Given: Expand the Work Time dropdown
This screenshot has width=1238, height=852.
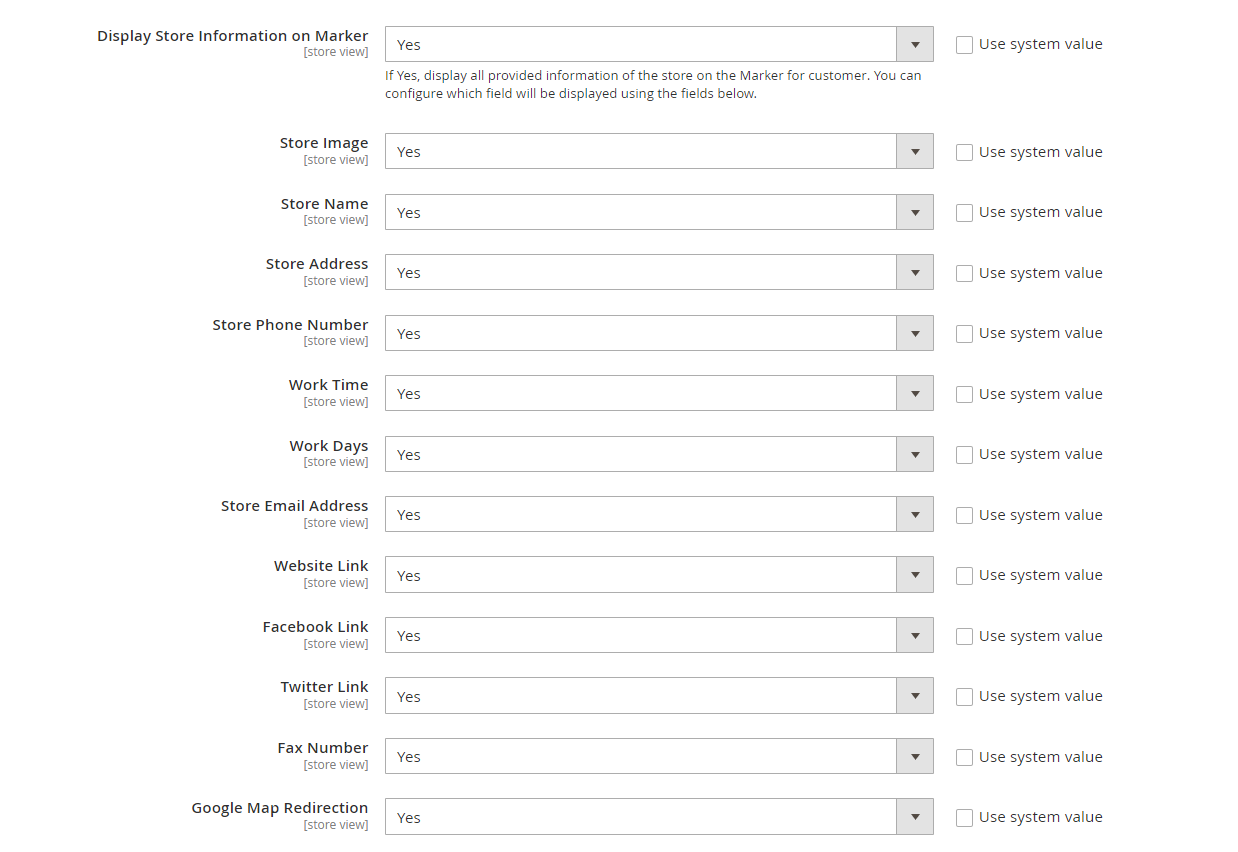Looking at the screenshot, I should pyautogui.click(x=658, y=394).
